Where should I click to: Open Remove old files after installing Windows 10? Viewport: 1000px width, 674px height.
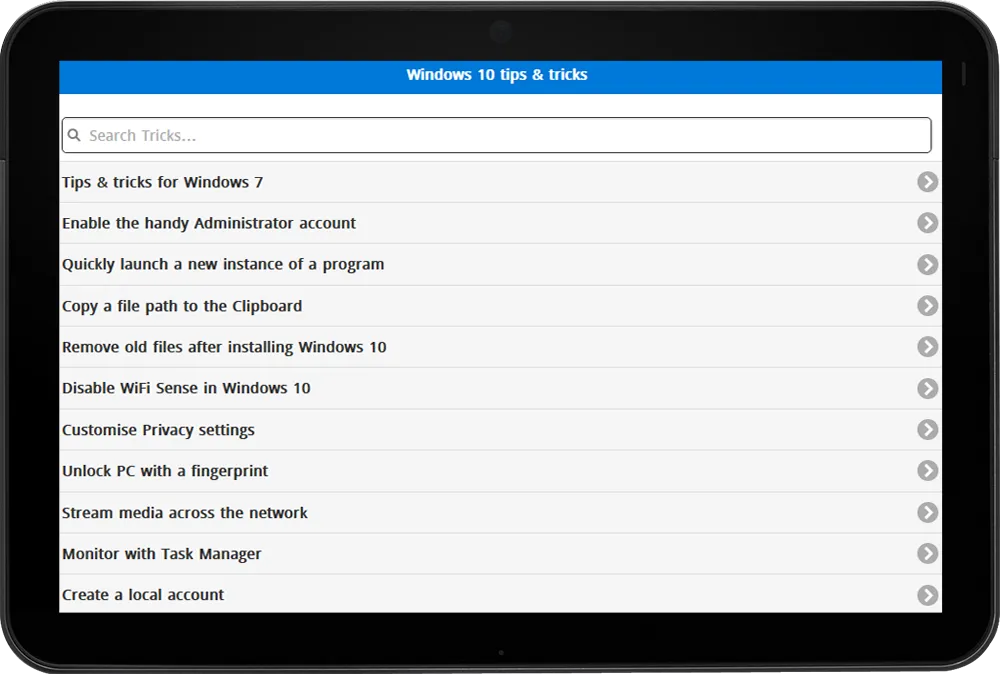(x=500, y=347)
